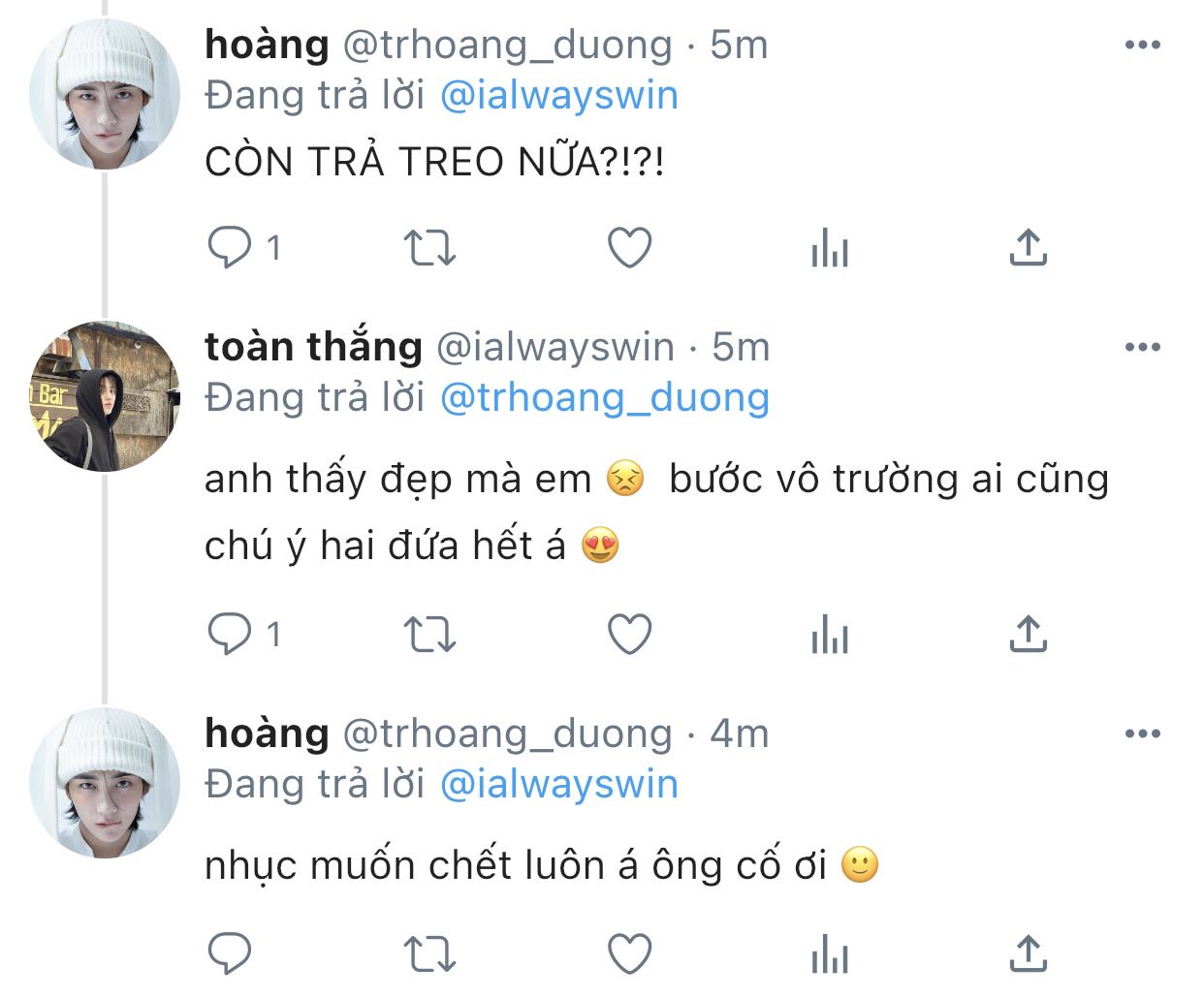Open the @trhoang_duong mention link
1204x998 pixels.
605,398
